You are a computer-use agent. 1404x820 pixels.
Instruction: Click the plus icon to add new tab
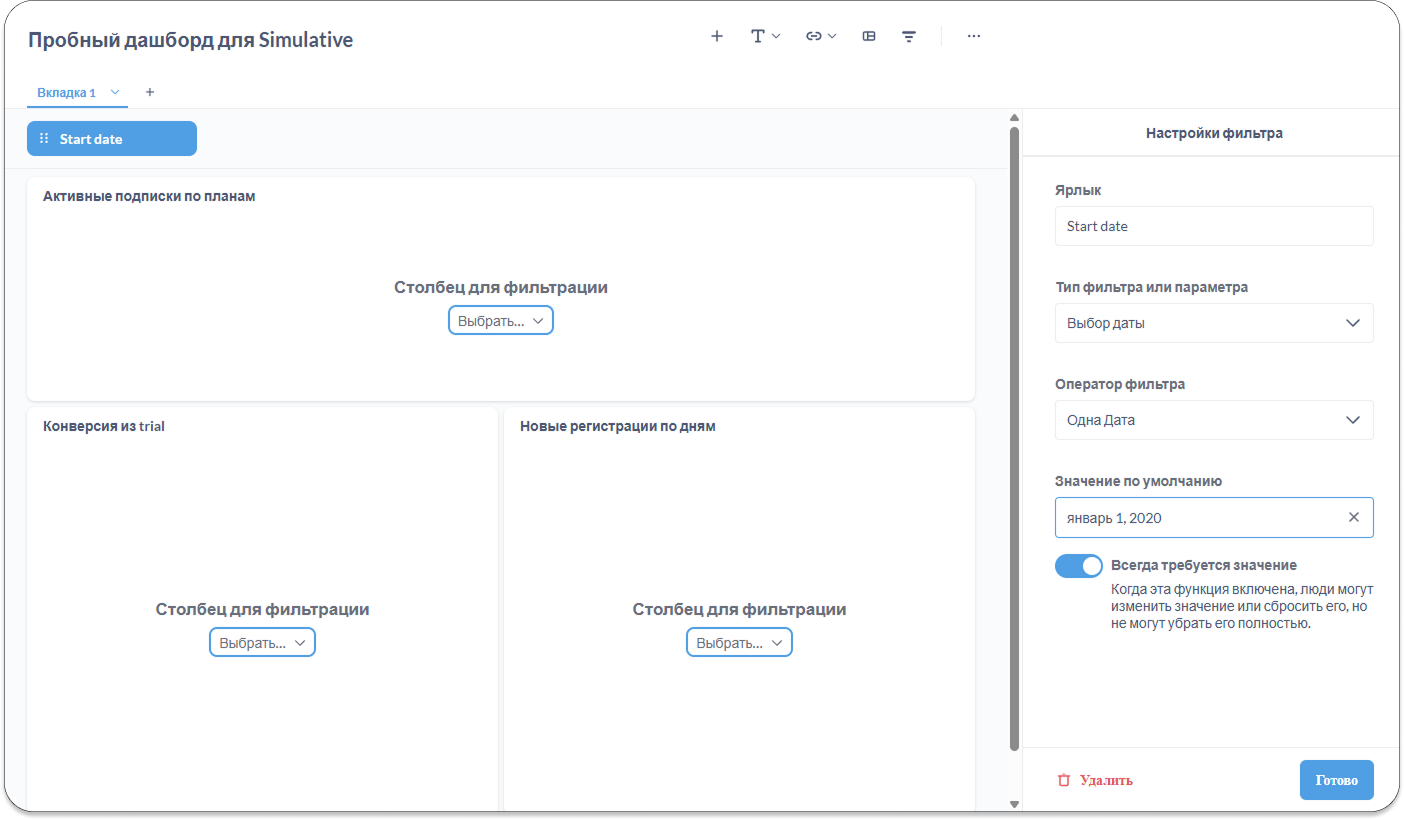[150, 92]
